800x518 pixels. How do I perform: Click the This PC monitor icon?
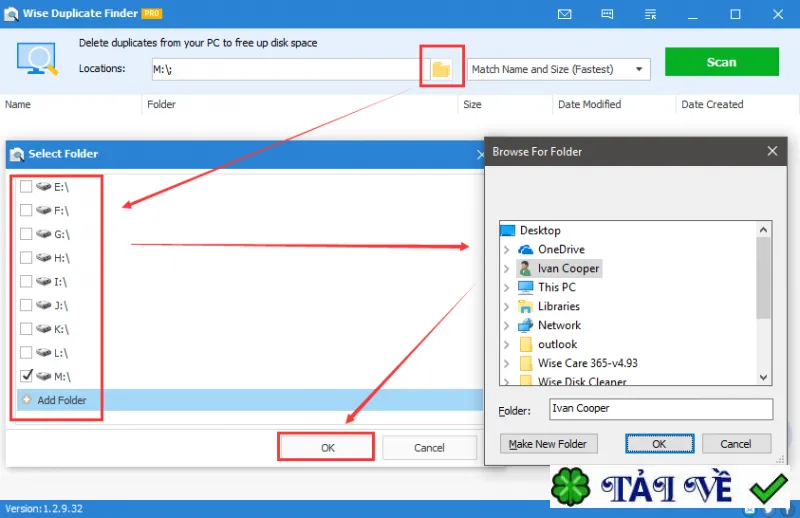click(526, 287)
